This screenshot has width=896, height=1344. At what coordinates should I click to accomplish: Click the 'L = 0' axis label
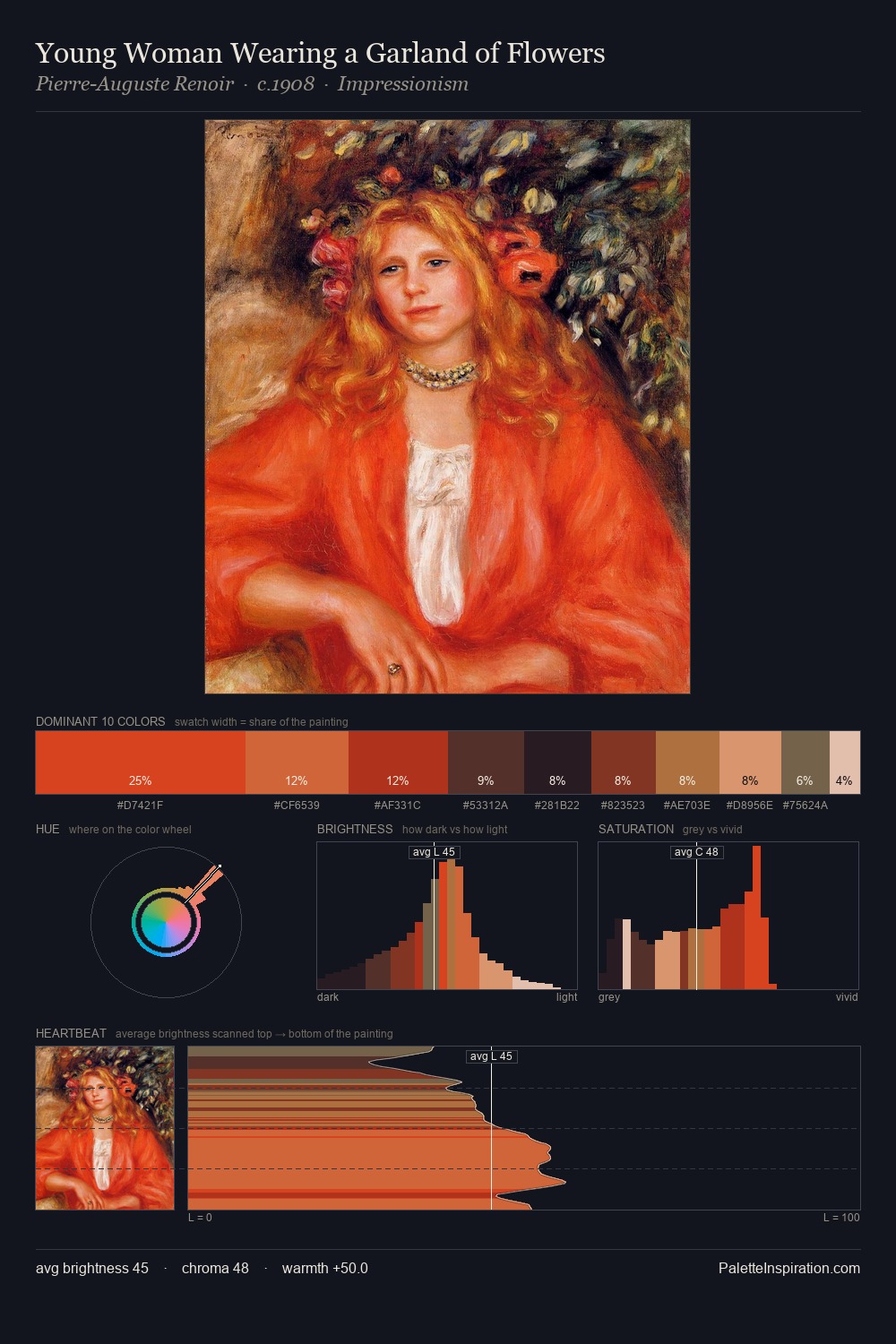click(x=200, y=1218)
